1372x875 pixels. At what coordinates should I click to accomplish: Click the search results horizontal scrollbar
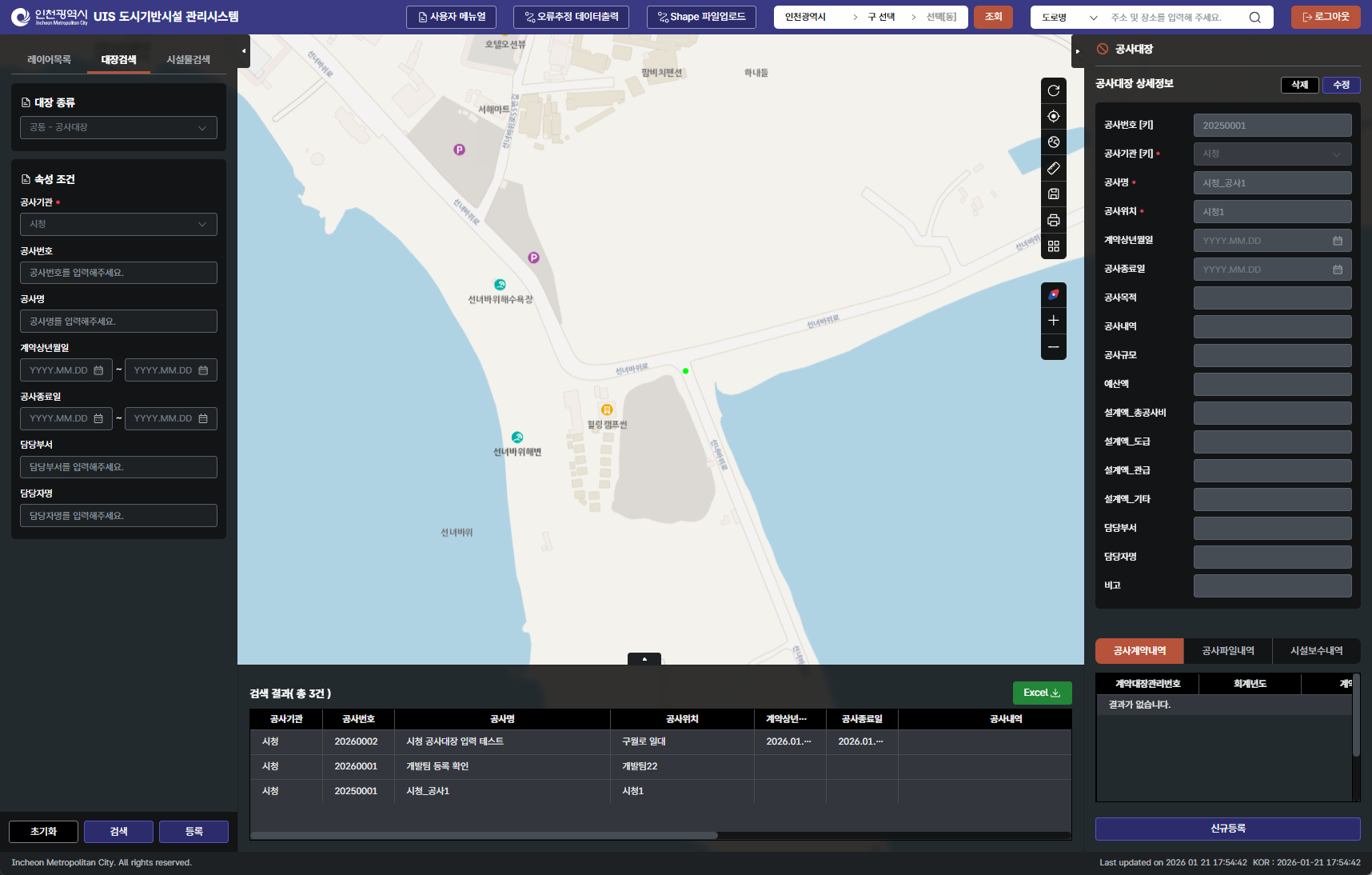coord(485,836)
